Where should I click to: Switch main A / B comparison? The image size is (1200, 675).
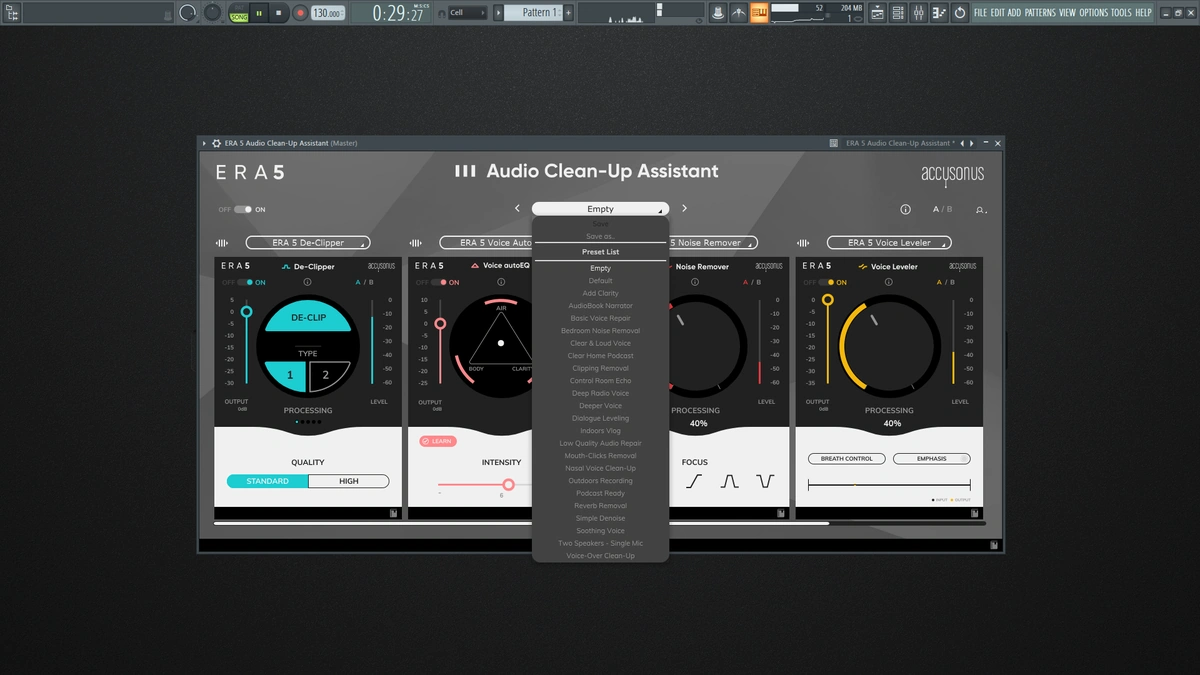tap(943, 210)
